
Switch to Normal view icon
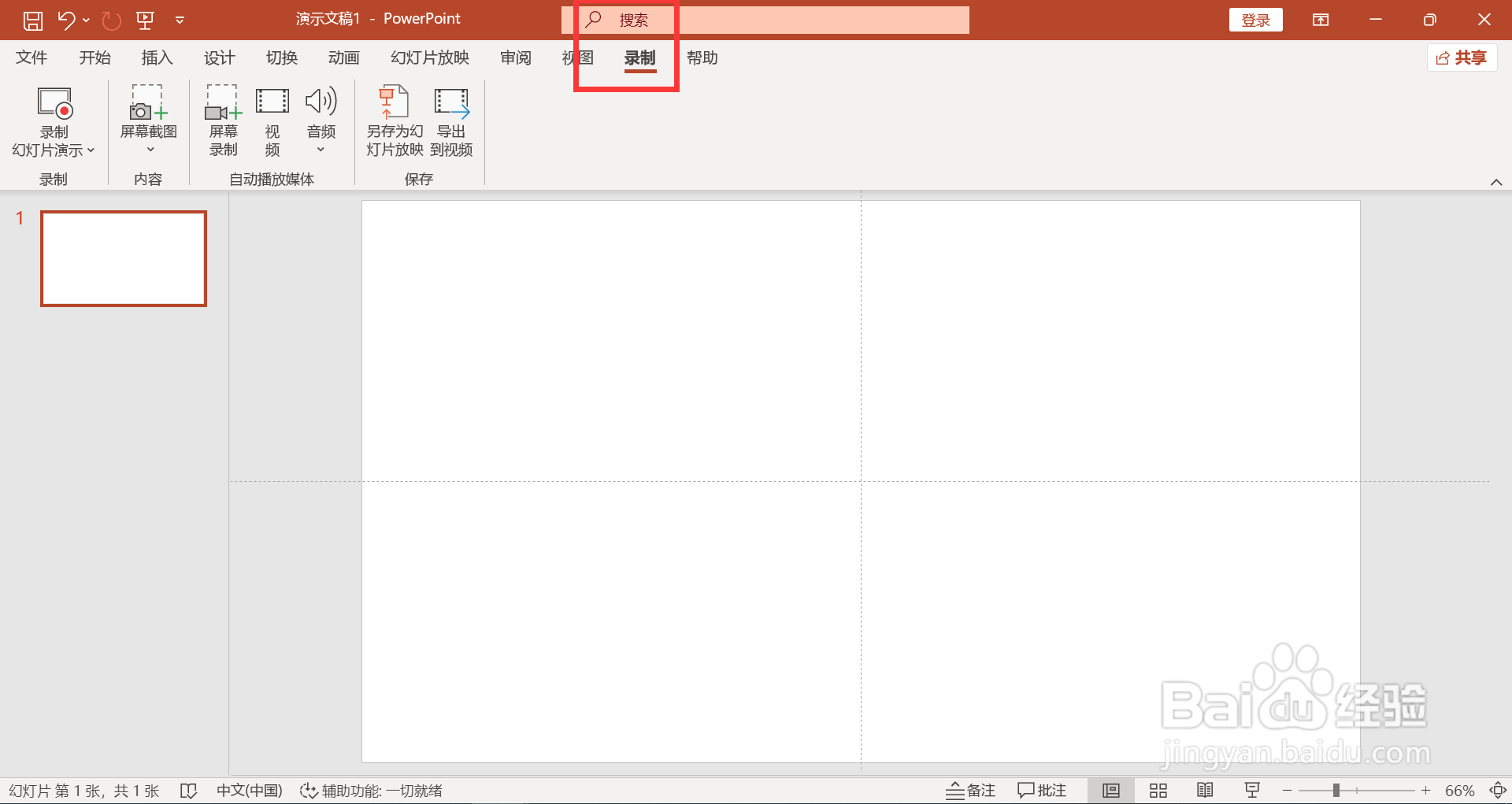click(x=1111, y=791)
